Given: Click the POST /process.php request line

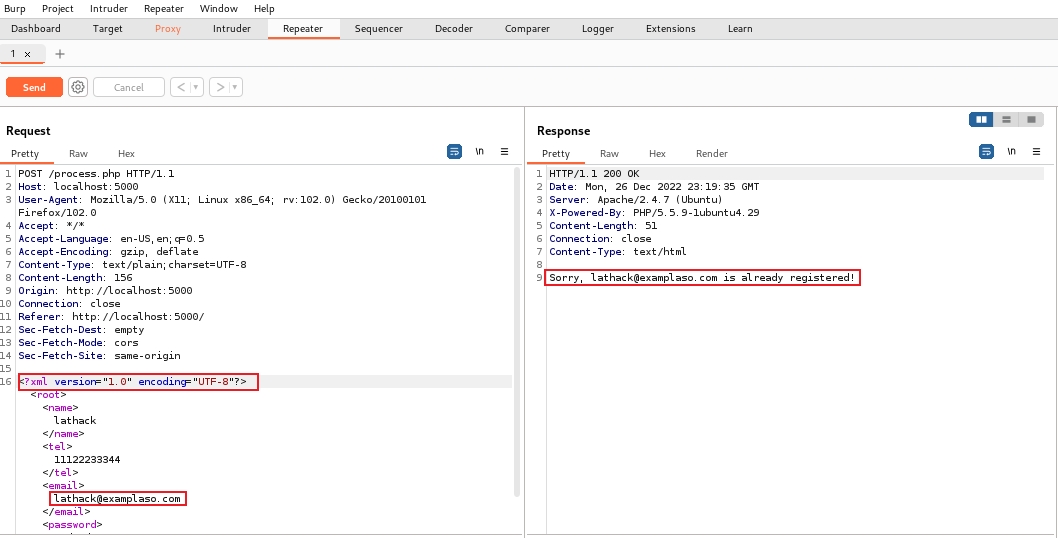Looking at the screenshot, I should click(x=96, y=174).
